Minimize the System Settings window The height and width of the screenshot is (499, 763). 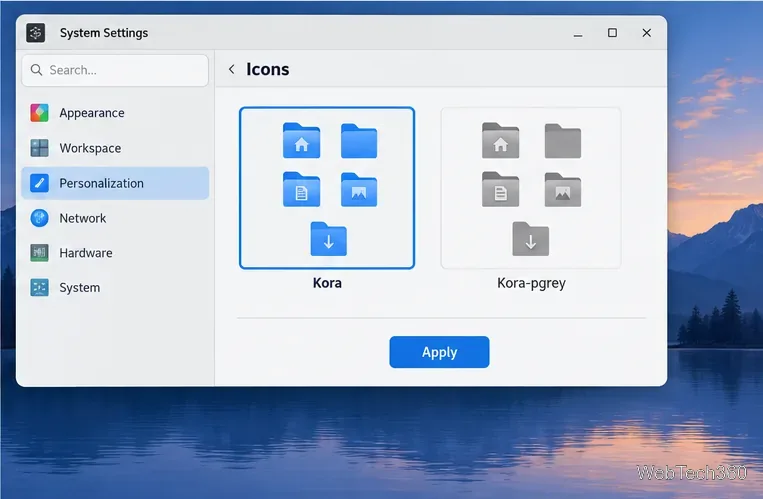578,33
